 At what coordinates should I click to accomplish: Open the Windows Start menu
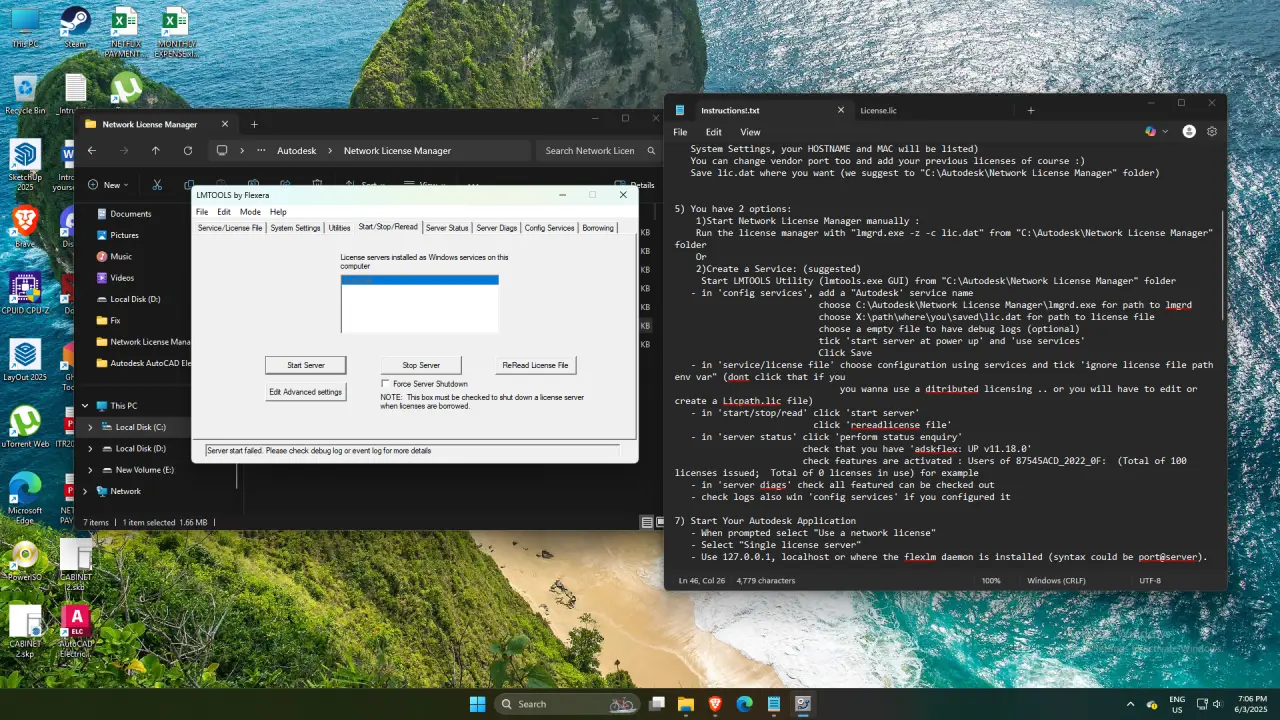coord(477,704)
